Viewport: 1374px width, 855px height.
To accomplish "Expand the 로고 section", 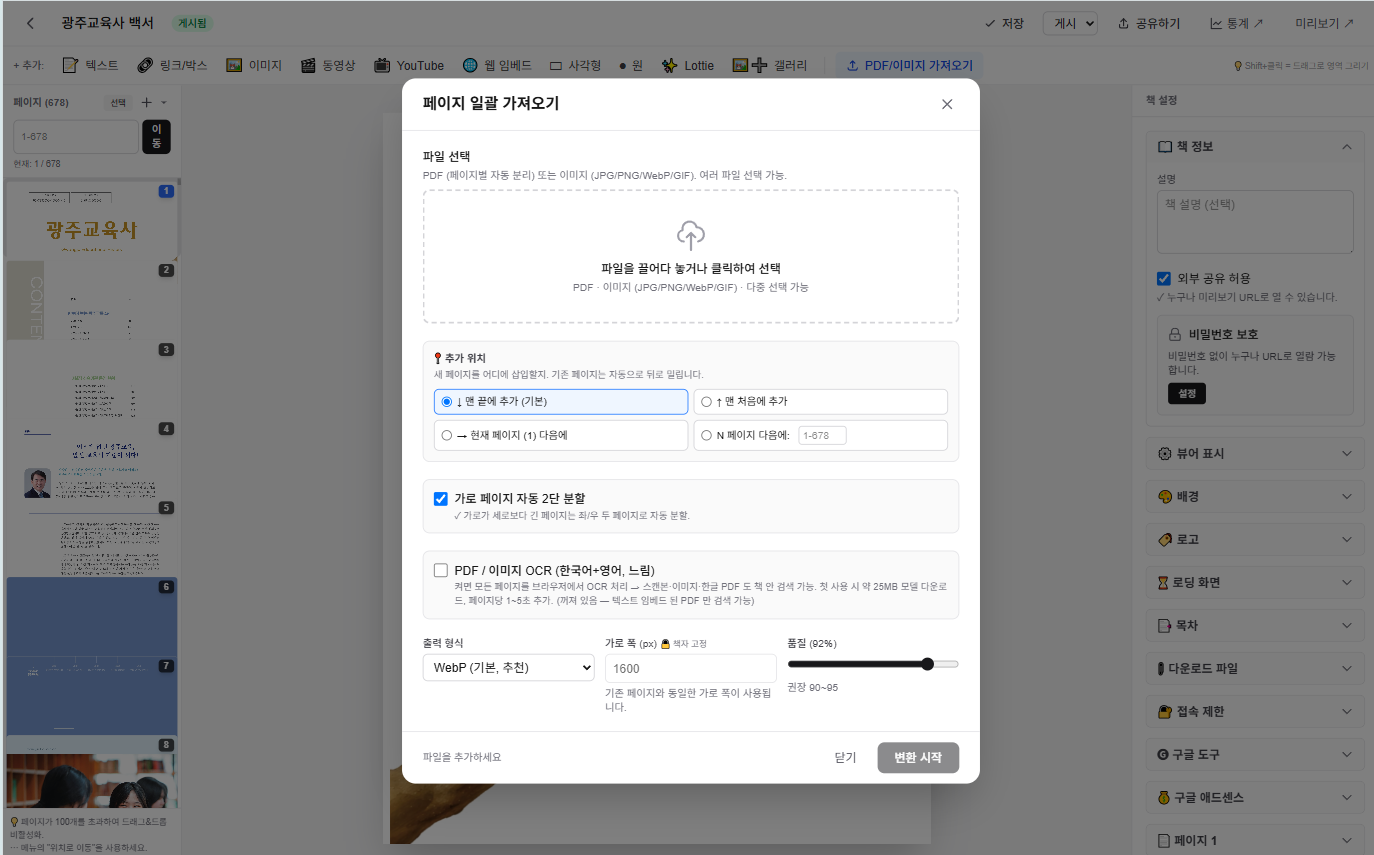I will point(1254,539).
